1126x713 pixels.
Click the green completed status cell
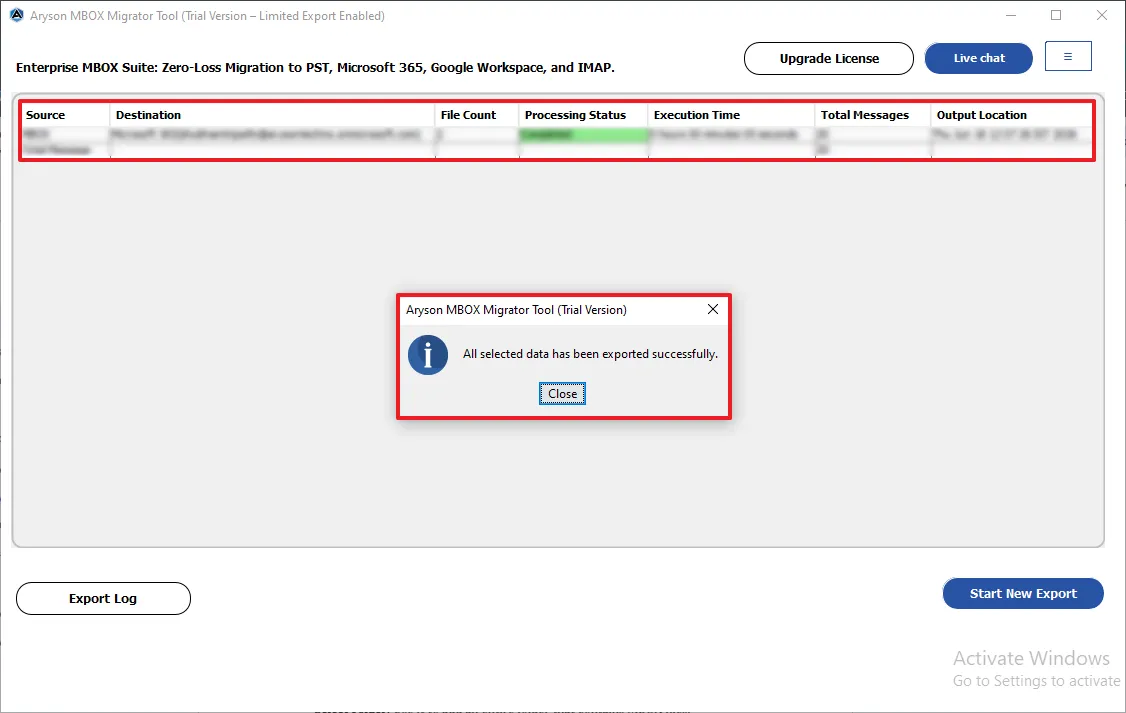point(583,134)
